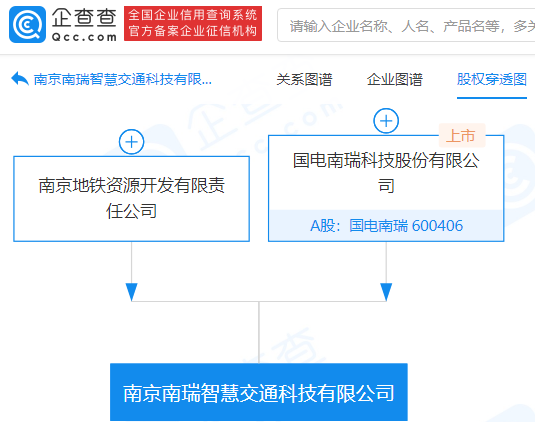Viewport: 535px width, 422px height.
Task: Select root node 南京南瑞智慧交通科技有限公司
Action: 259,392
